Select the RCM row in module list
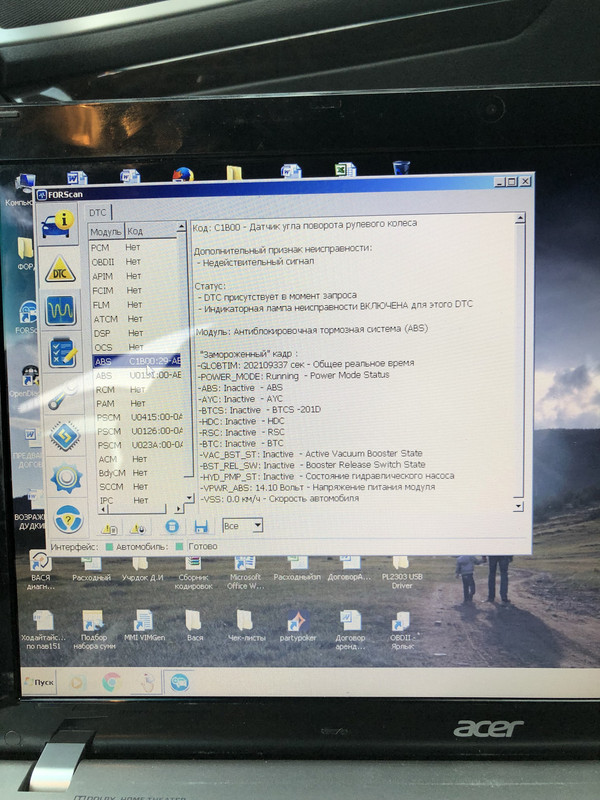The image size is (600, 800). (138, 389)
